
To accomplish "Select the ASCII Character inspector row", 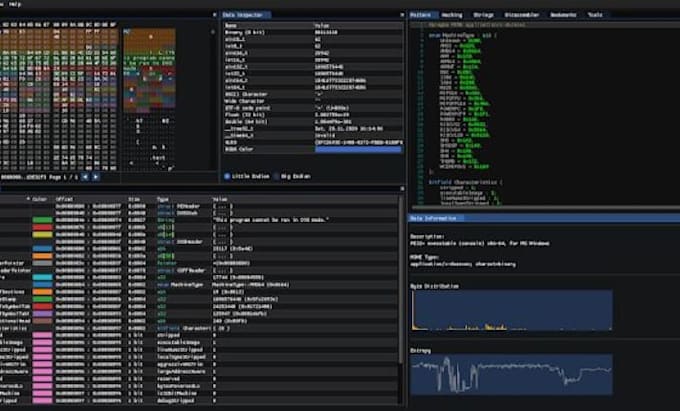I will coord(313,94).
